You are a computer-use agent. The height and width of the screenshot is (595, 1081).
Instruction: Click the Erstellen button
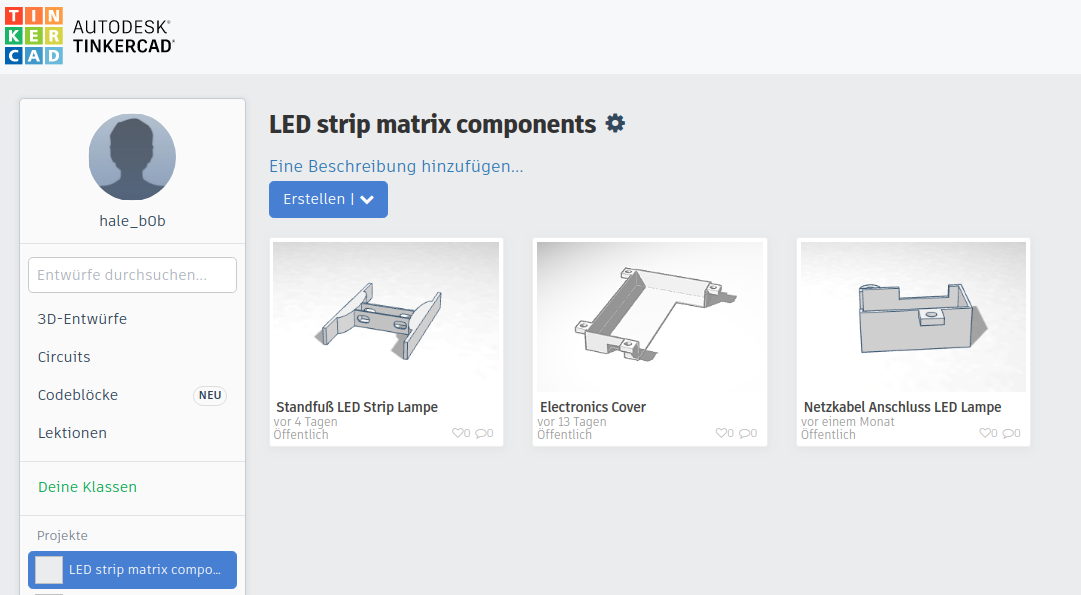click(315, 199)
